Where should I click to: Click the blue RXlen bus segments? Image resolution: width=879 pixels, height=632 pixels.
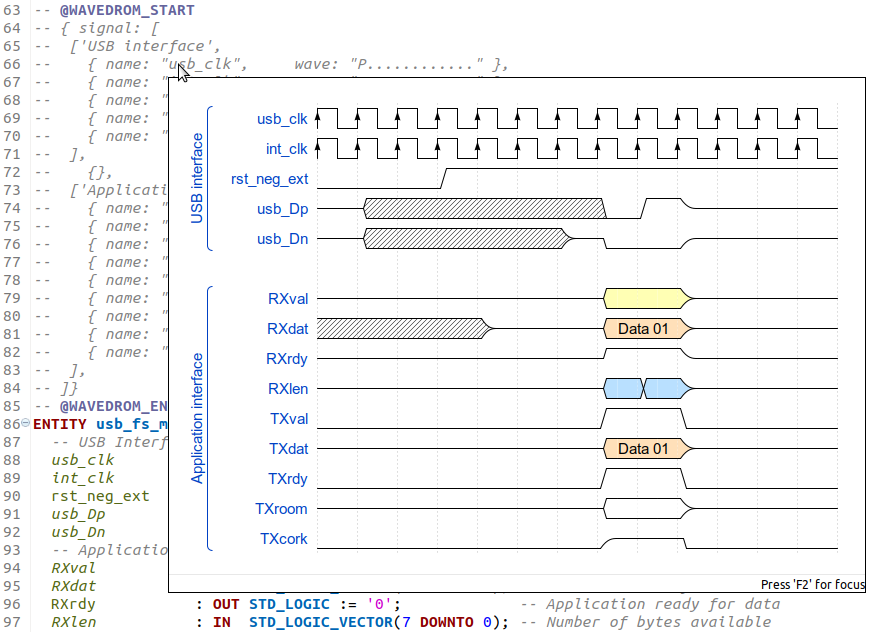[x=645, y=388]
